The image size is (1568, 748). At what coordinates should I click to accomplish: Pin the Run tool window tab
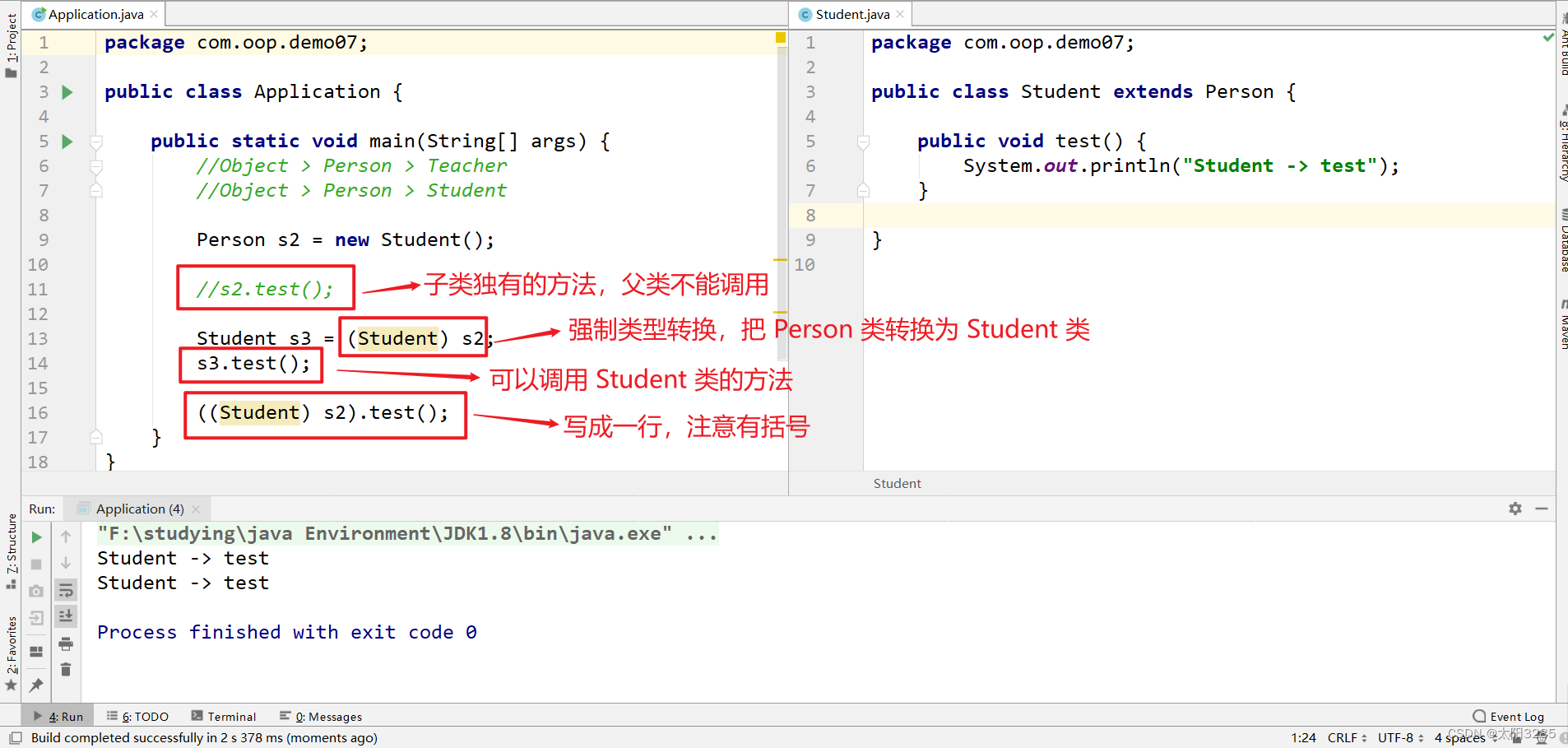pyautogui.click(x=36, y=684)
